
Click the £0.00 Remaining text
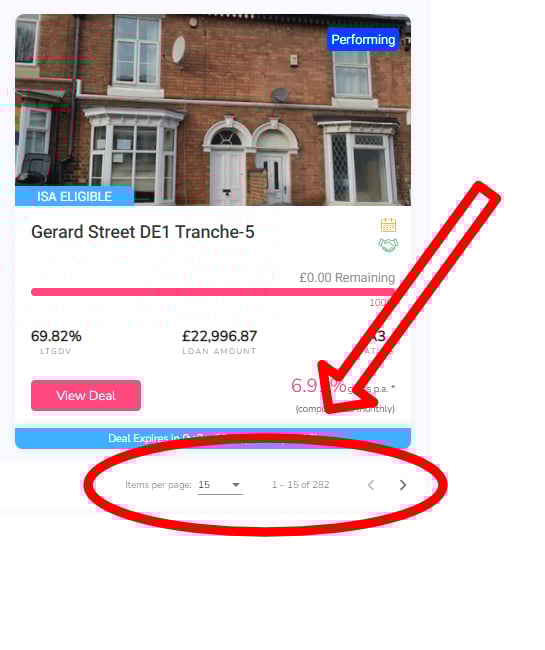(347, 277)
